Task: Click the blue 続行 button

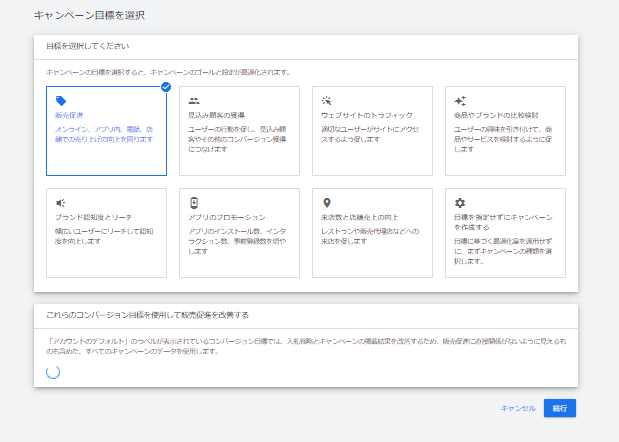Action: pyautogui.click(x=560, y=408)
